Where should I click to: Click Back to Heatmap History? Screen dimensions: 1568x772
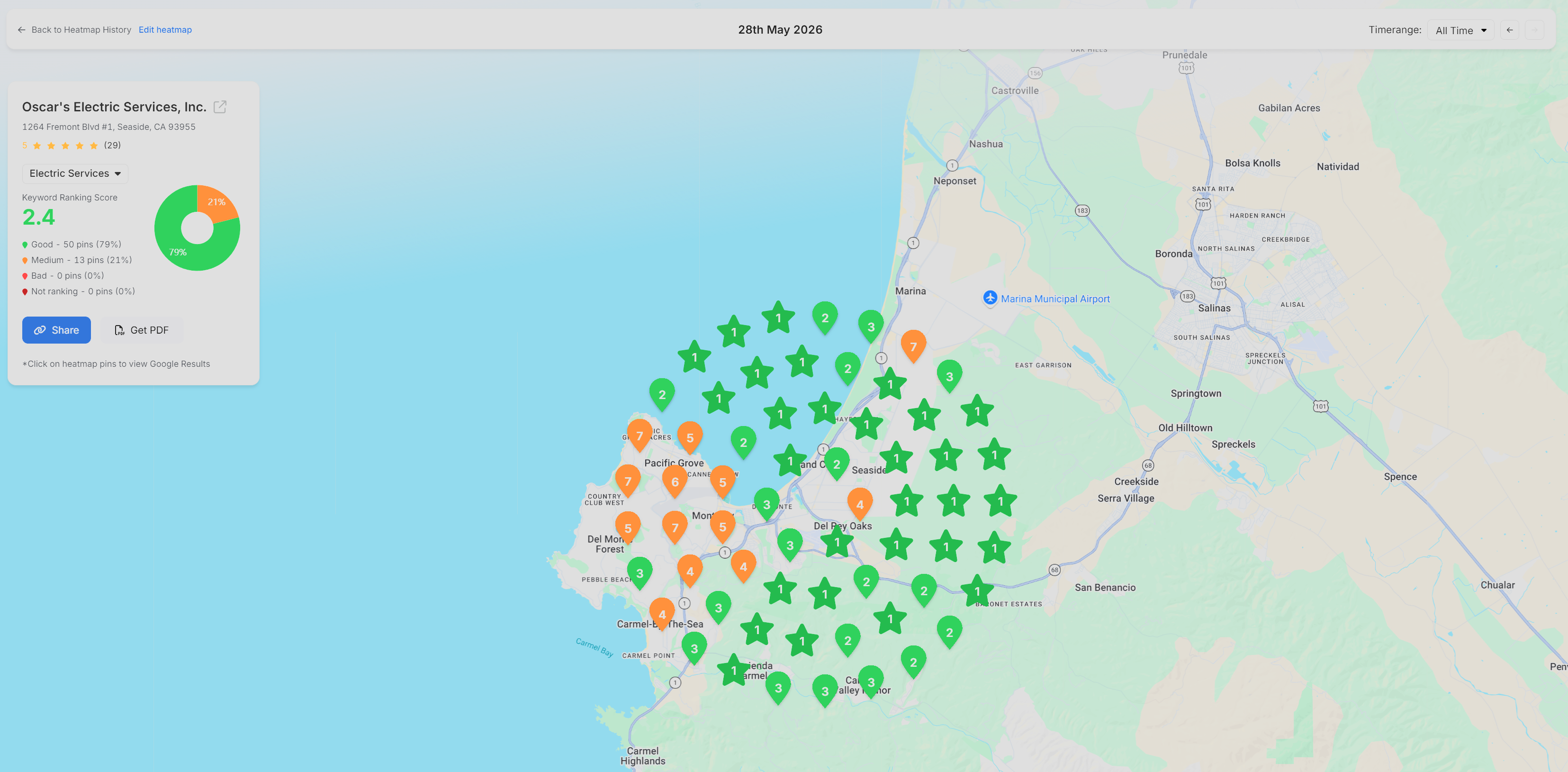click(81, 30)
